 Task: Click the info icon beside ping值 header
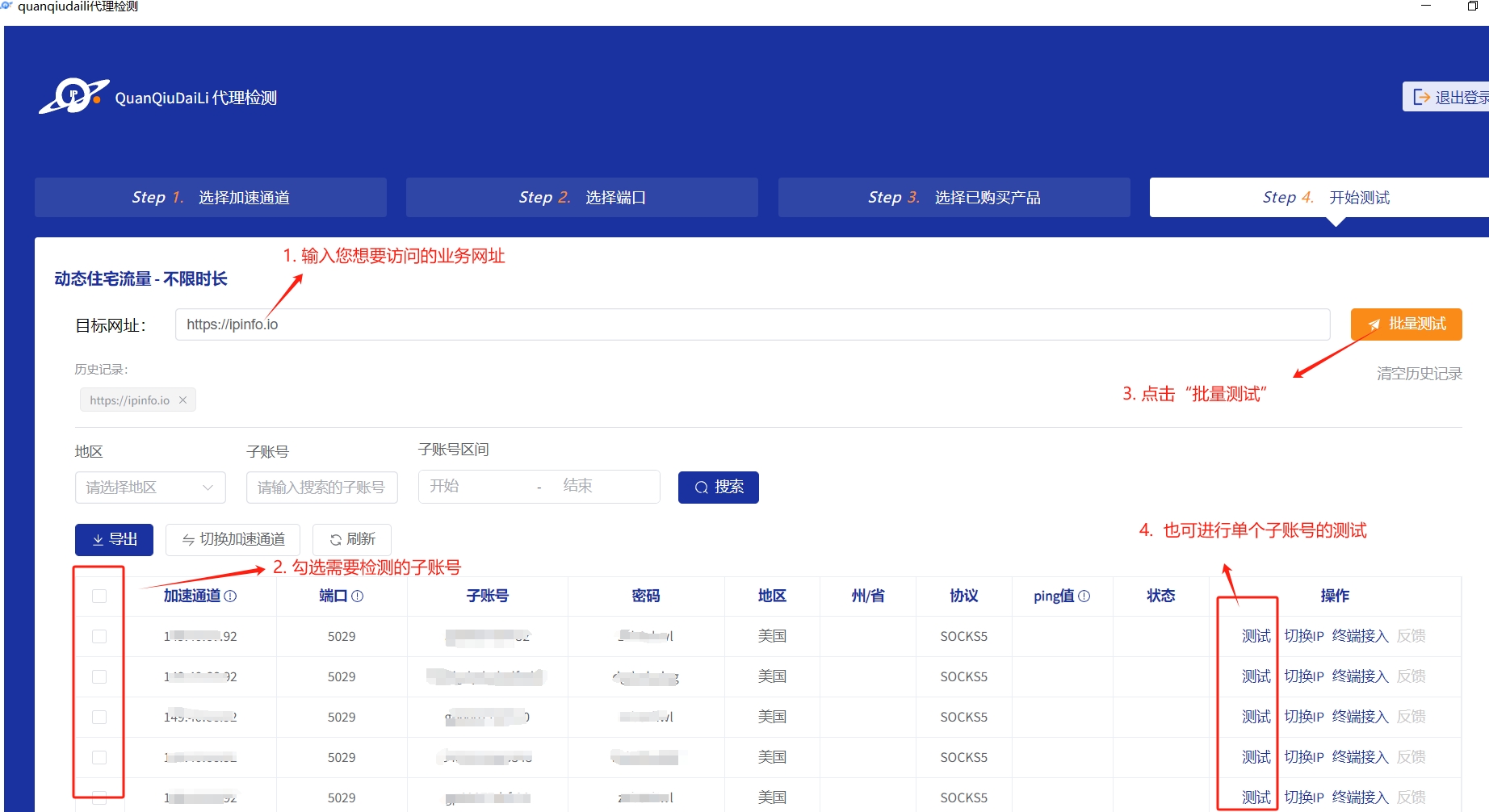1084,596
